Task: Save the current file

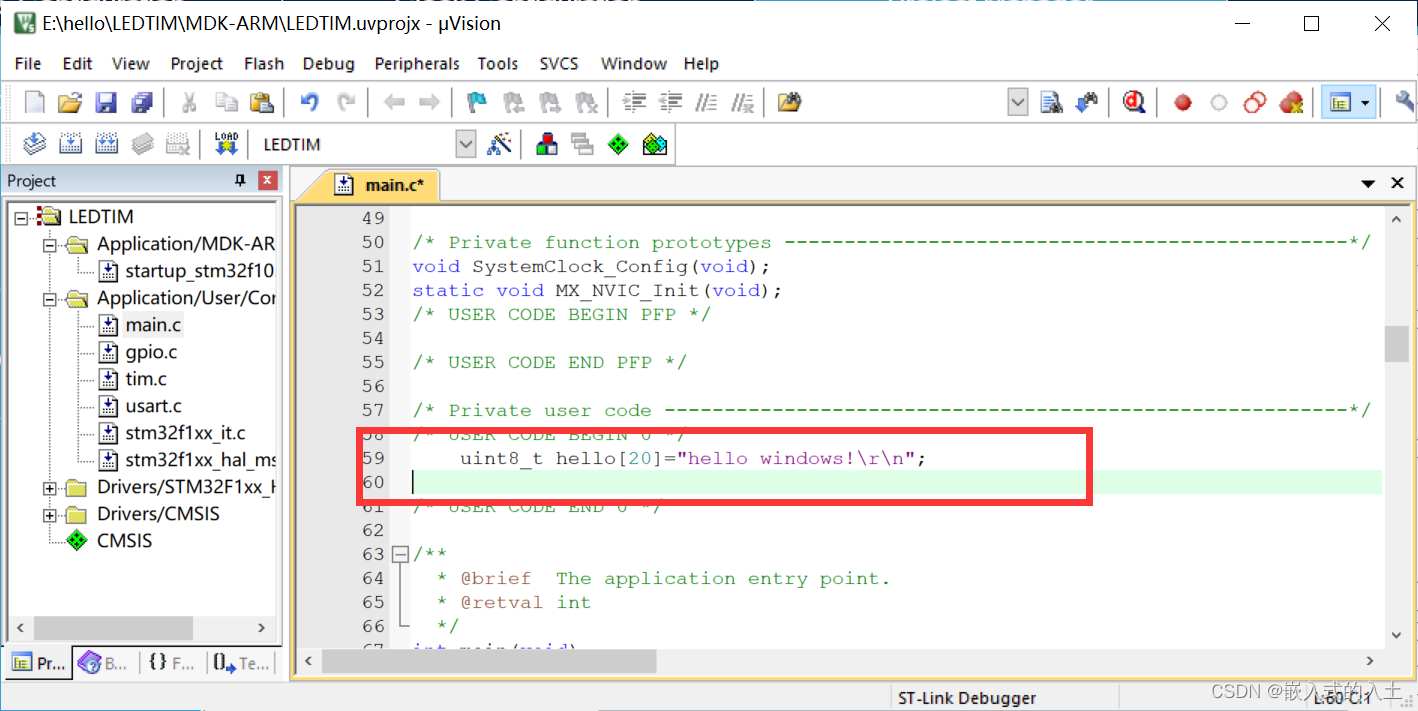Action: pos(105,102)
